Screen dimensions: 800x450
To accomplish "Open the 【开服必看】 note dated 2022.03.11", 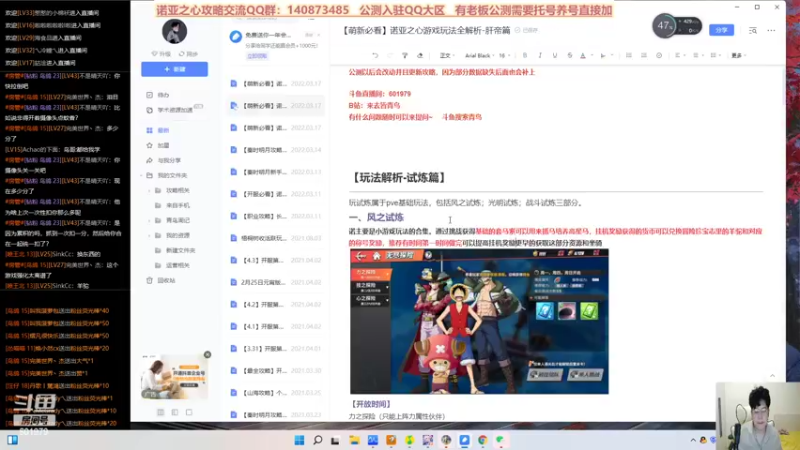I will pyautogui.click(x=276, y=194).
